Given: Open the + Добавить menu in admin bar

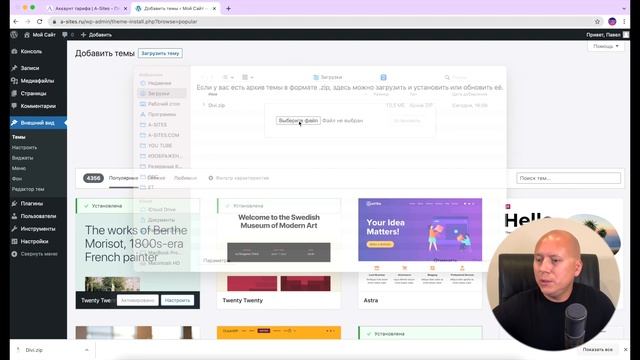Looking at the screenshot, I should click(x=96, y=35).
